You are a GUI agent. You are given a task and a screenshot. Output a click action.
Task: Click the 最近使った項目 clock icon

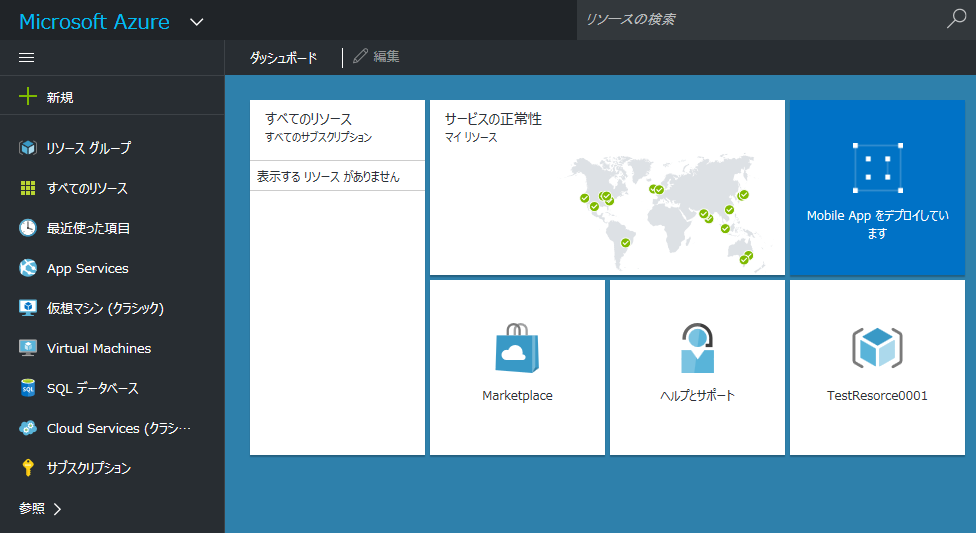(x=28, y=228)
